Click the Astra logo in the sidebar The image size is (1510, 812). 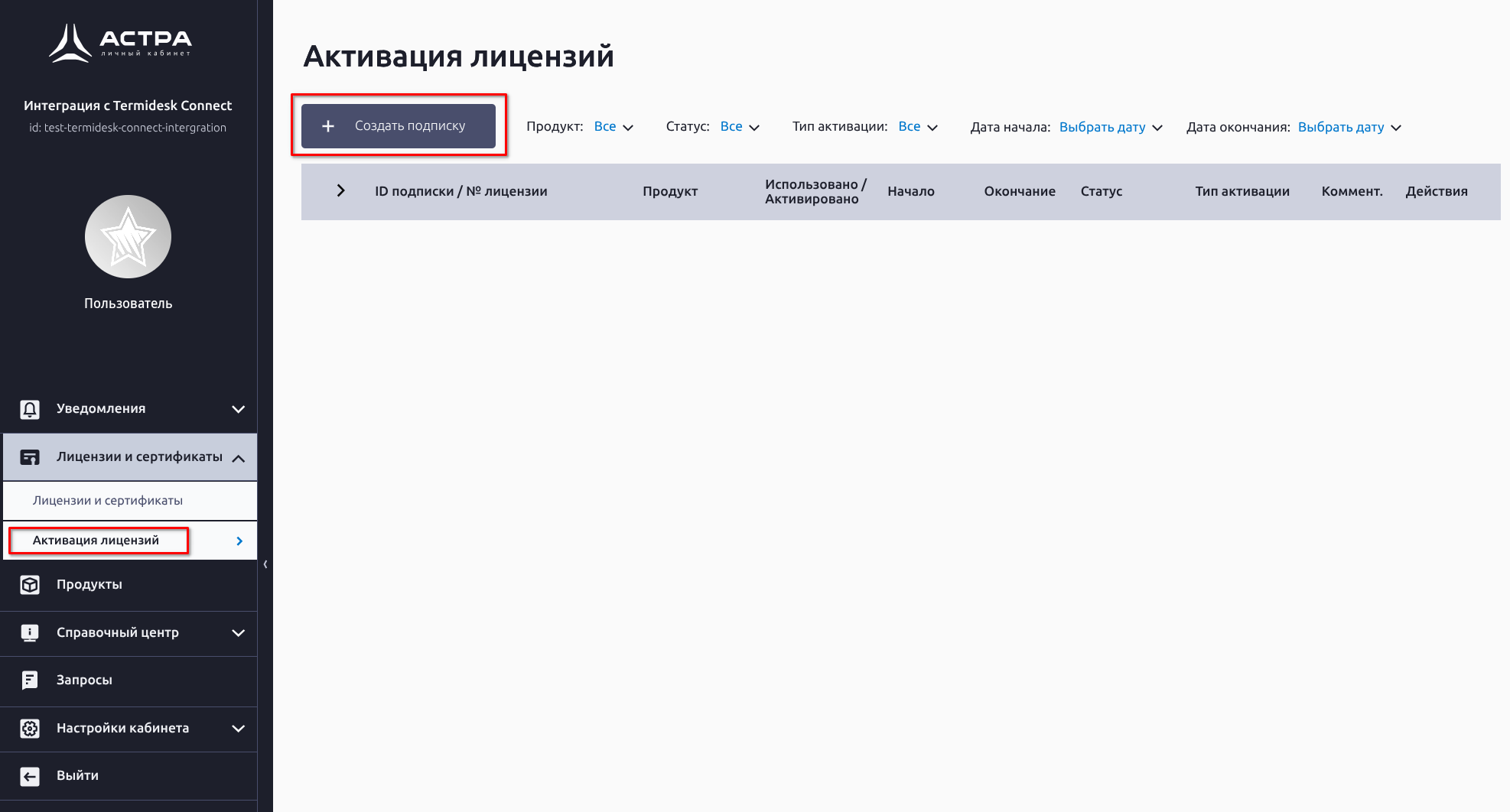(x=121, y=43)
